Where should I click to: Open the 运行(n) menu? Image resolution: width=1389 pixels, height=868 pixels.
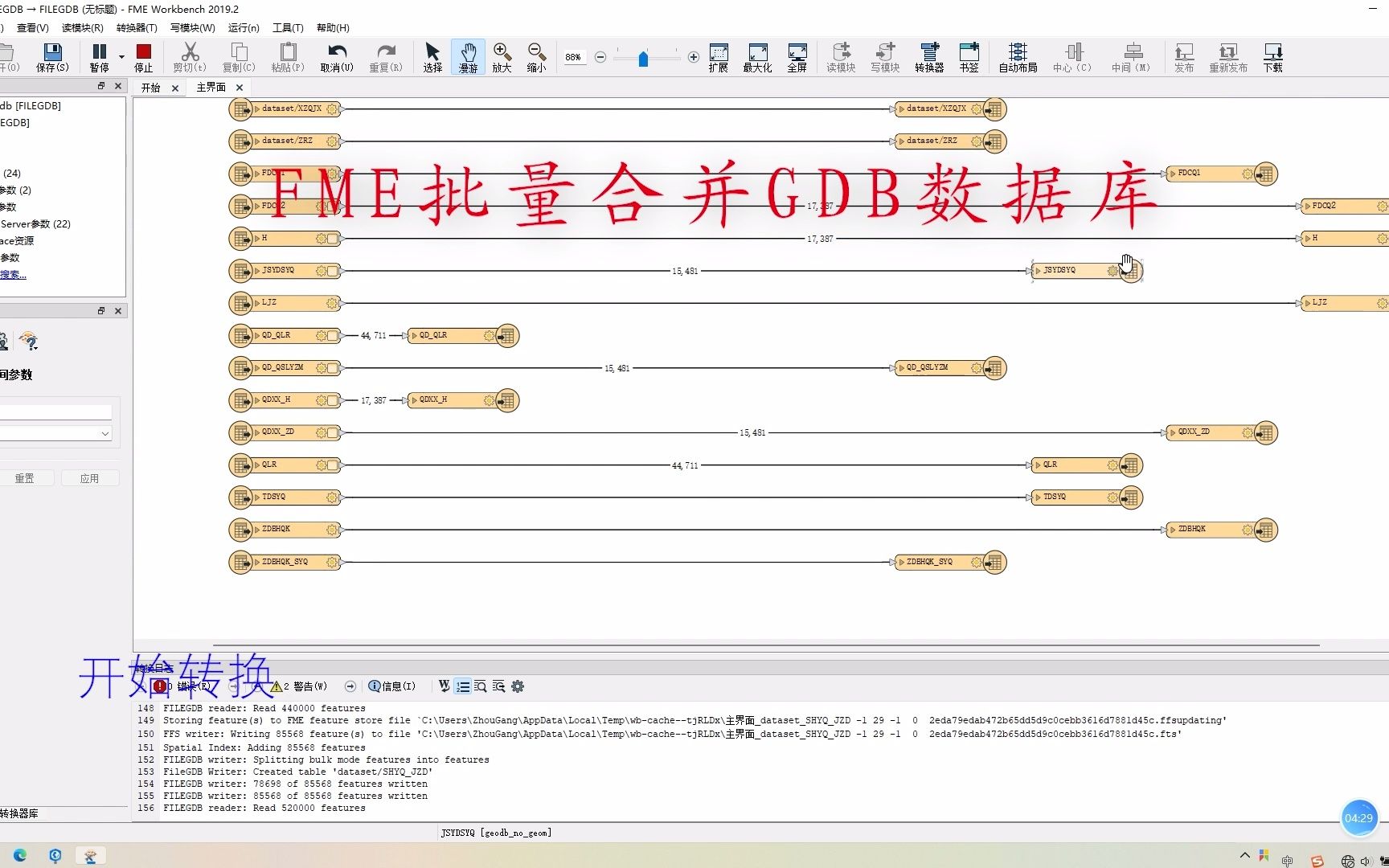coord(244,27)
